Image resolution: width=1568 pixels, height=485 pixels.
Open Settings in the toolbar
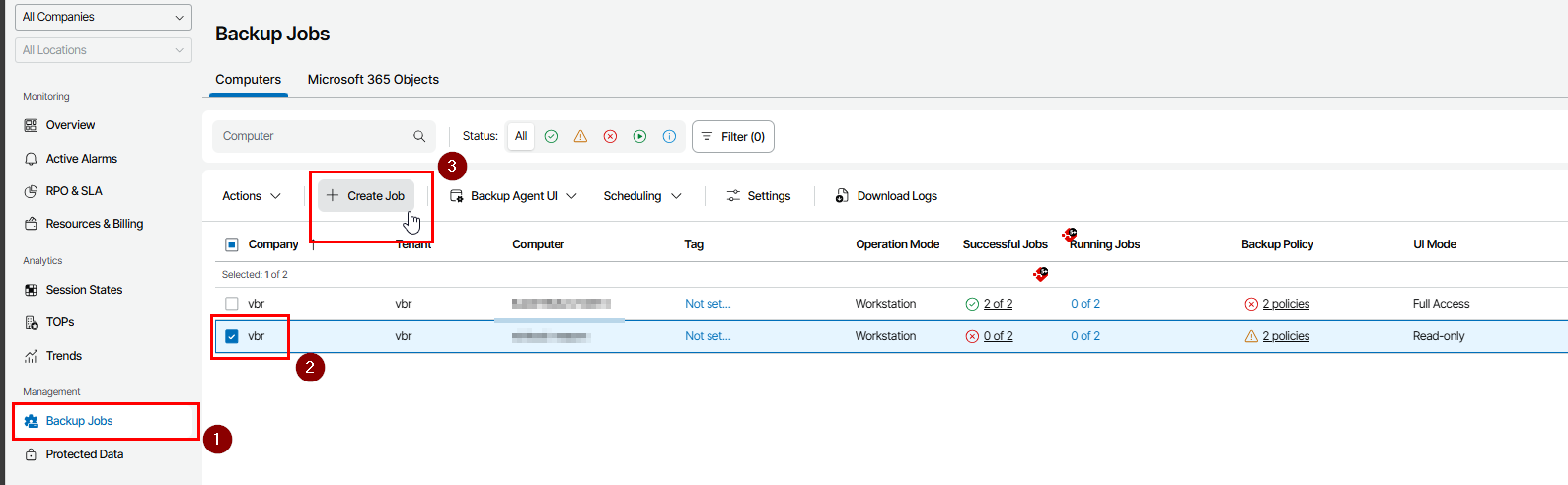click(x=759, y=196)
